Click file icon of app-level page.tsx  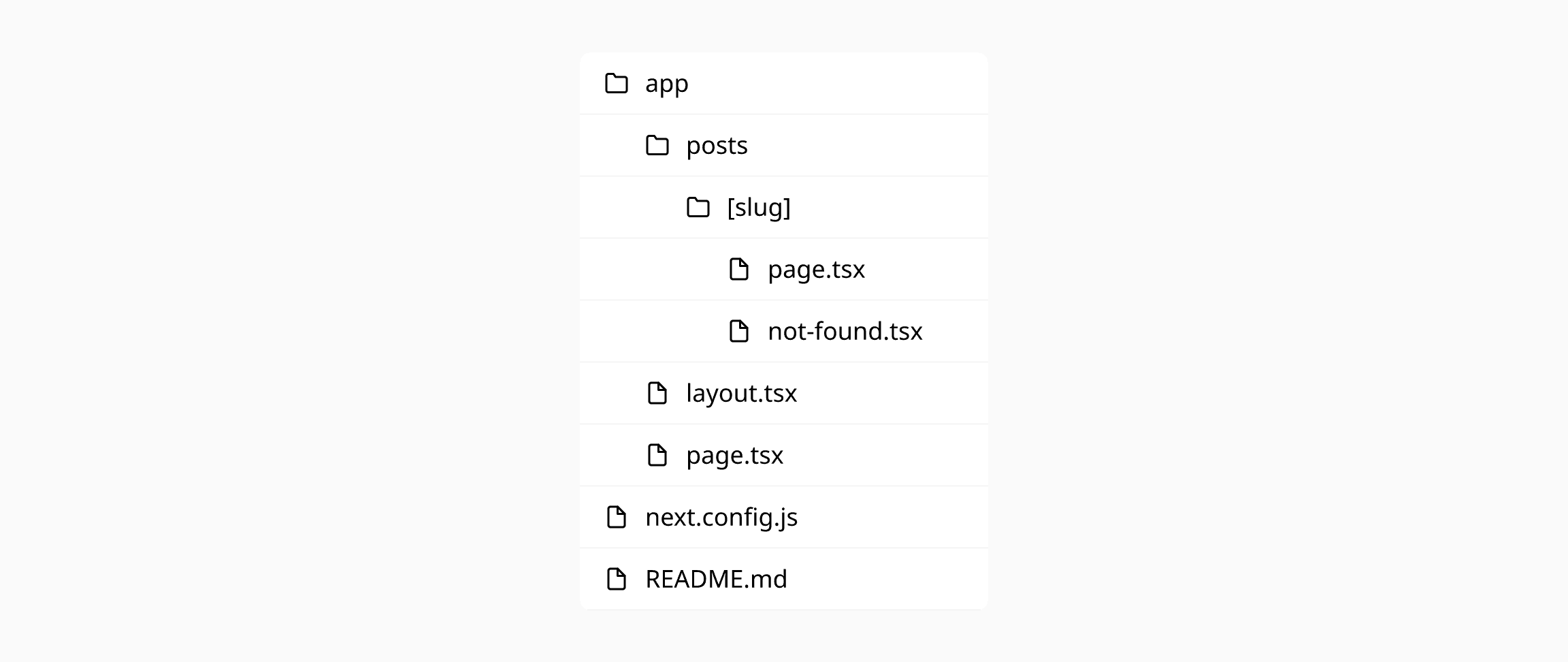click(x=657, y=455)
